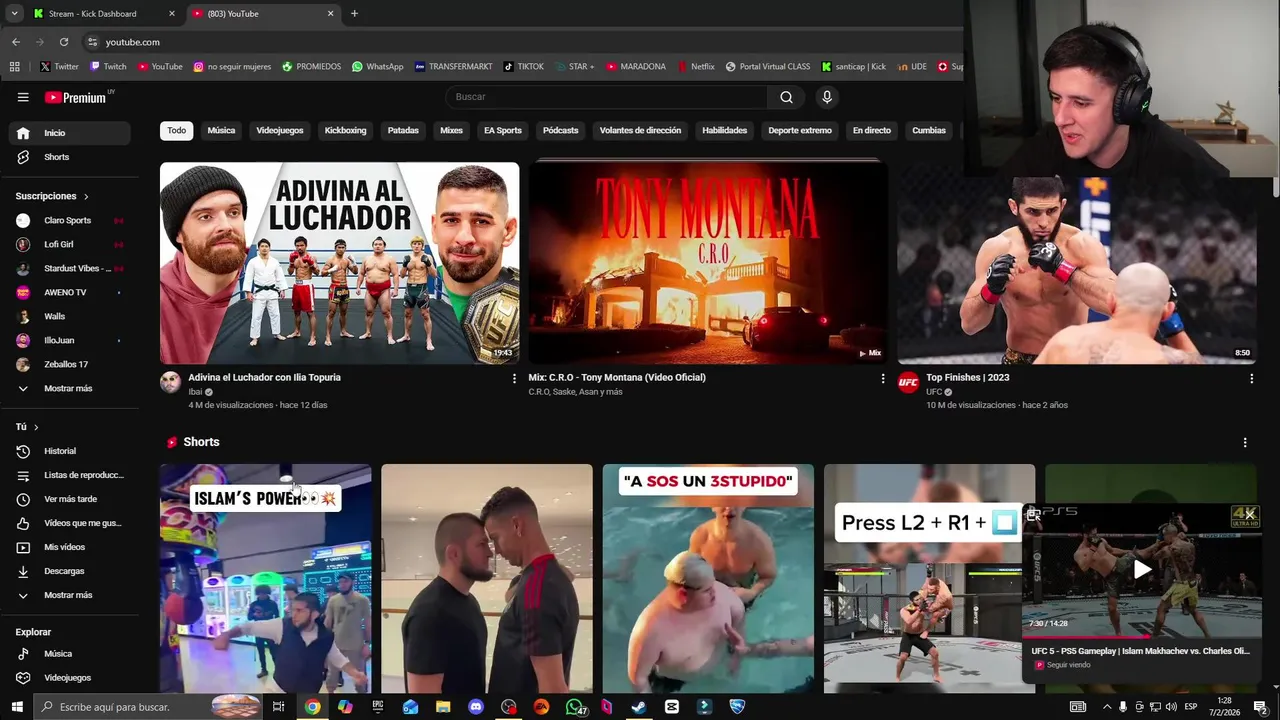Viewport: 1280px width, 720px height.
Task: Open Steam from Windows taskbar
Action: (x=639, y=707)
